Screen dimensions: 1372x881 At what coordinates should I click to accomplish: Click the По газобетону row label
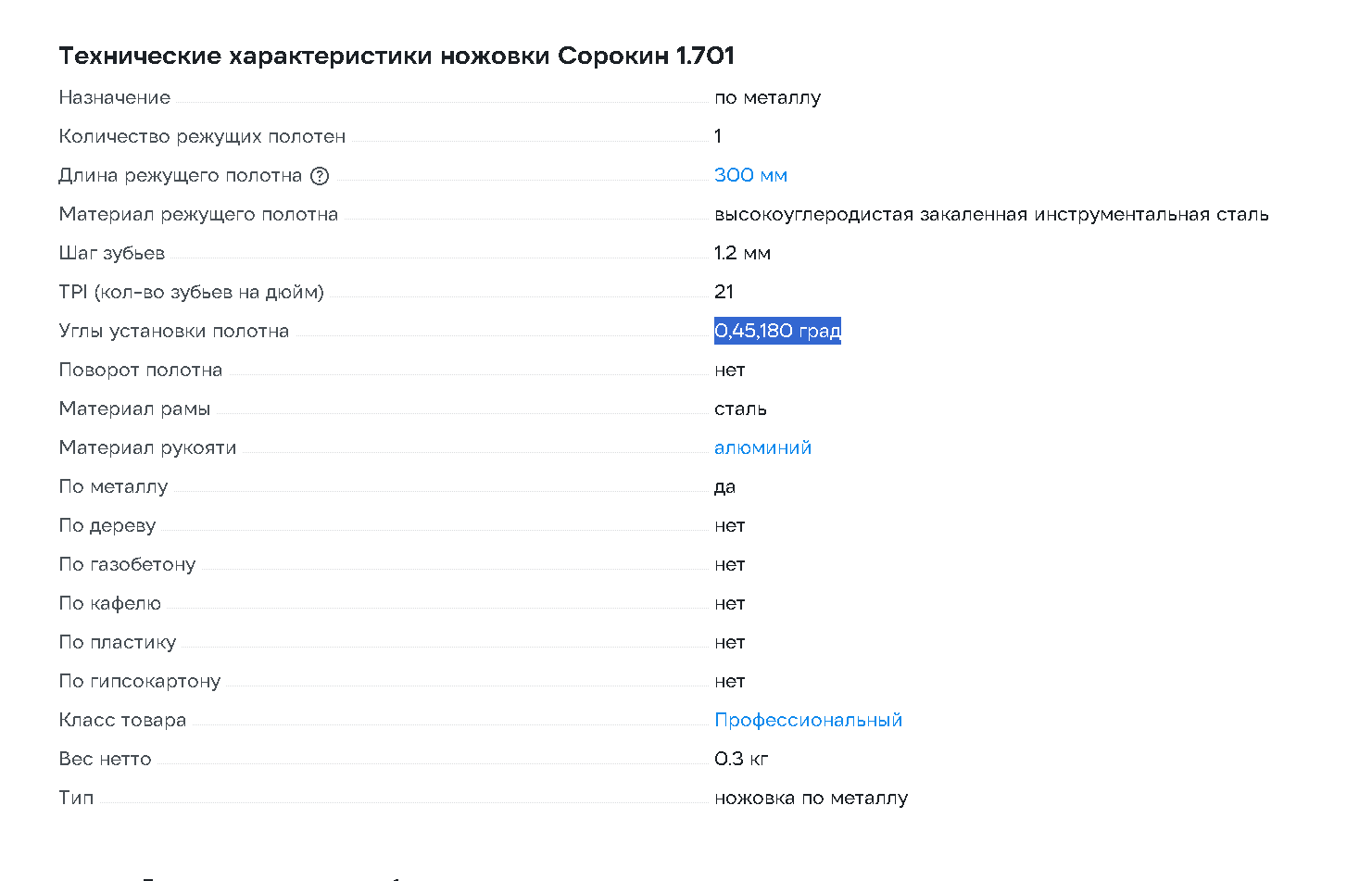(128, 564)
